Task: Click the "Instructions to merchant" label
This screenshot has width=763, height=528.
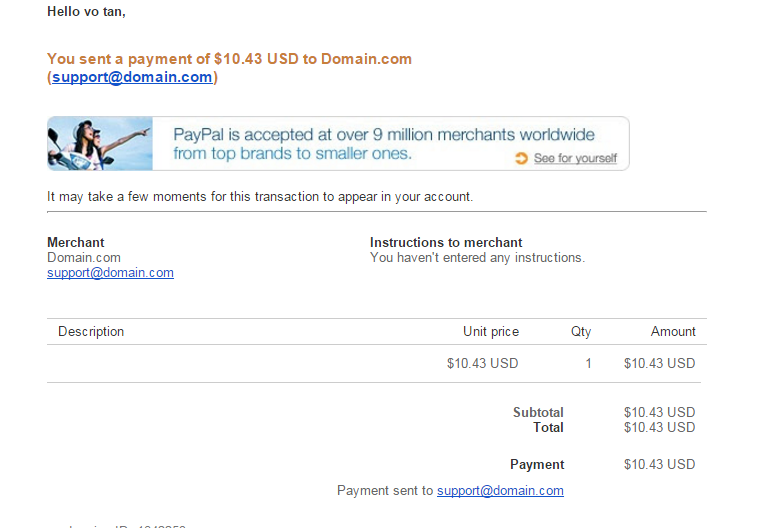Action: 446,242
